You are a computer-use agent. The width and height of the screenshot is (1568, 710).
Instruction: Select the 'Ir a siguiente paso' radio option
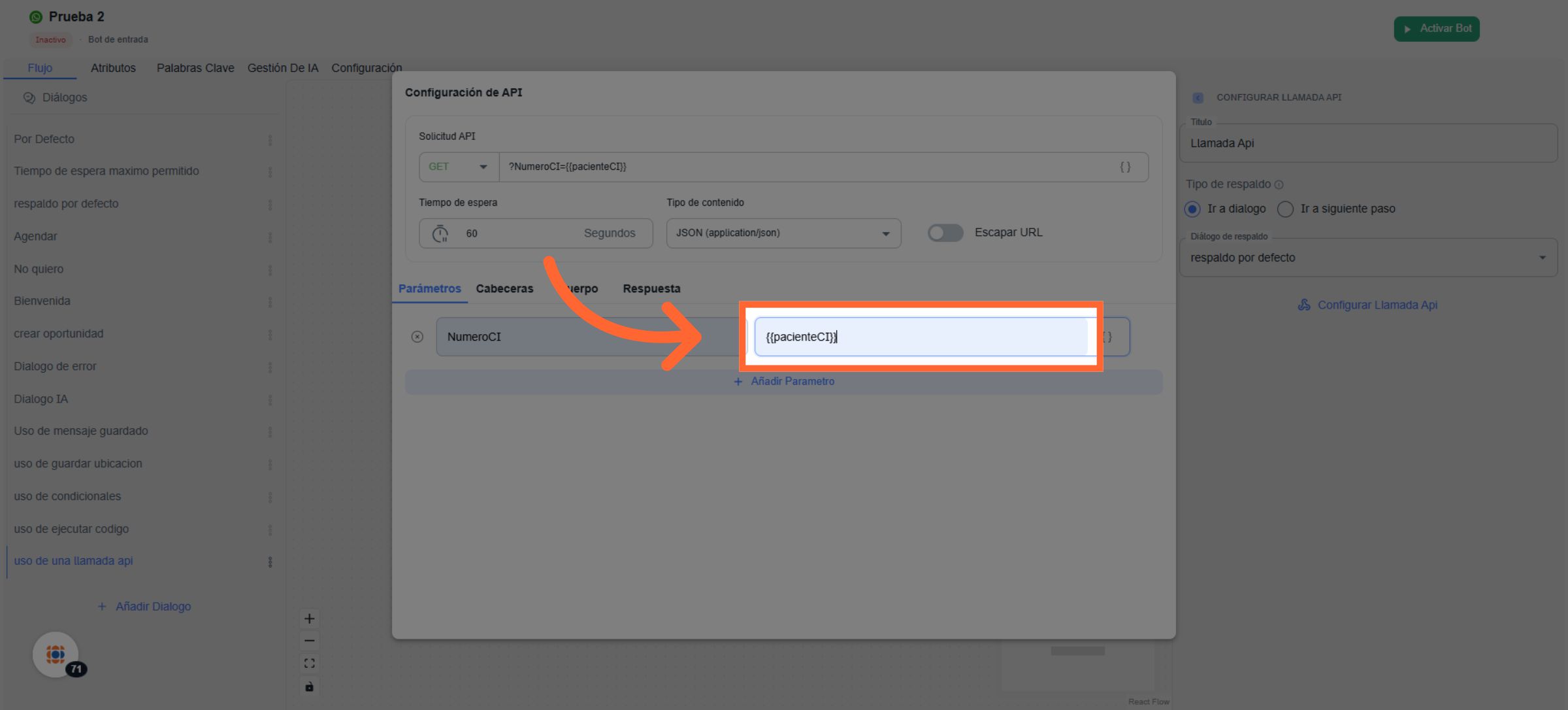click(1285, 209)
